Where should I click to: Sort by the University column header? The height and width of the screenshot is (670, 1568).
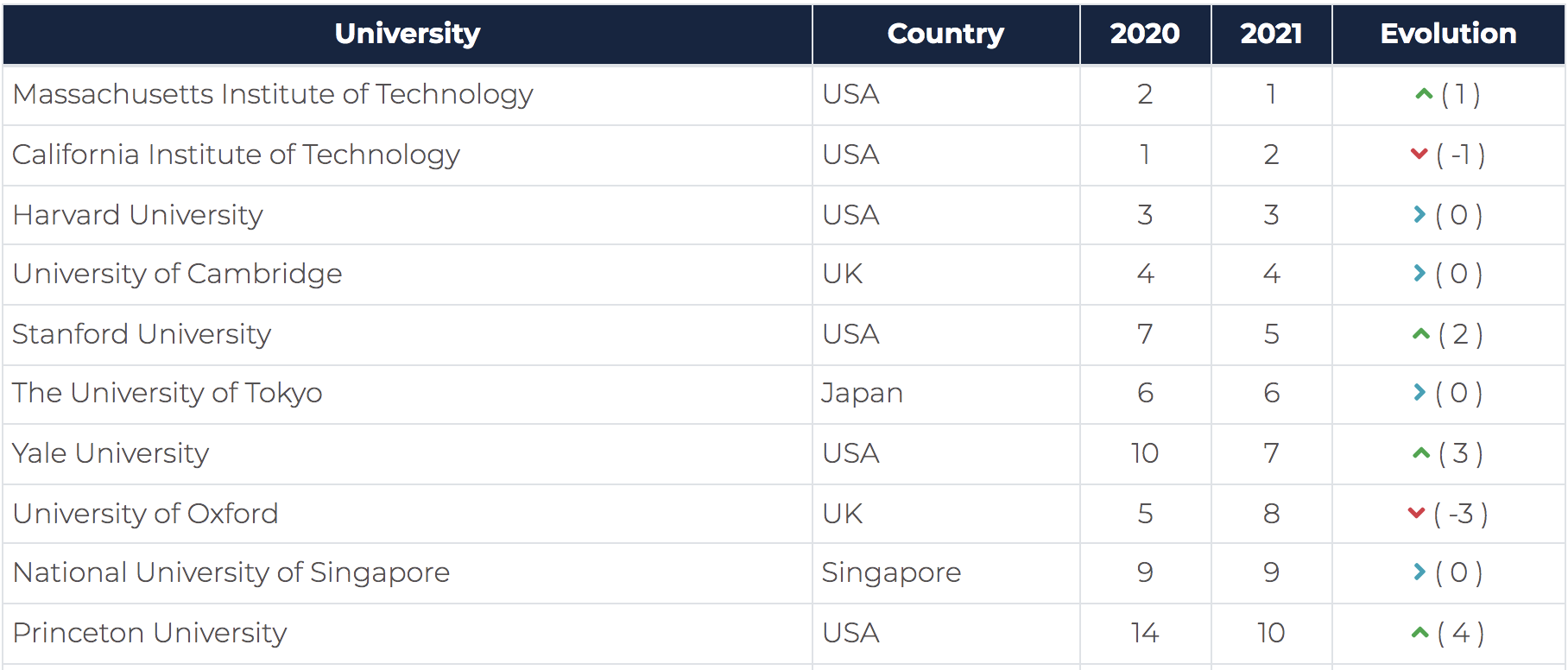click(407, 34)
